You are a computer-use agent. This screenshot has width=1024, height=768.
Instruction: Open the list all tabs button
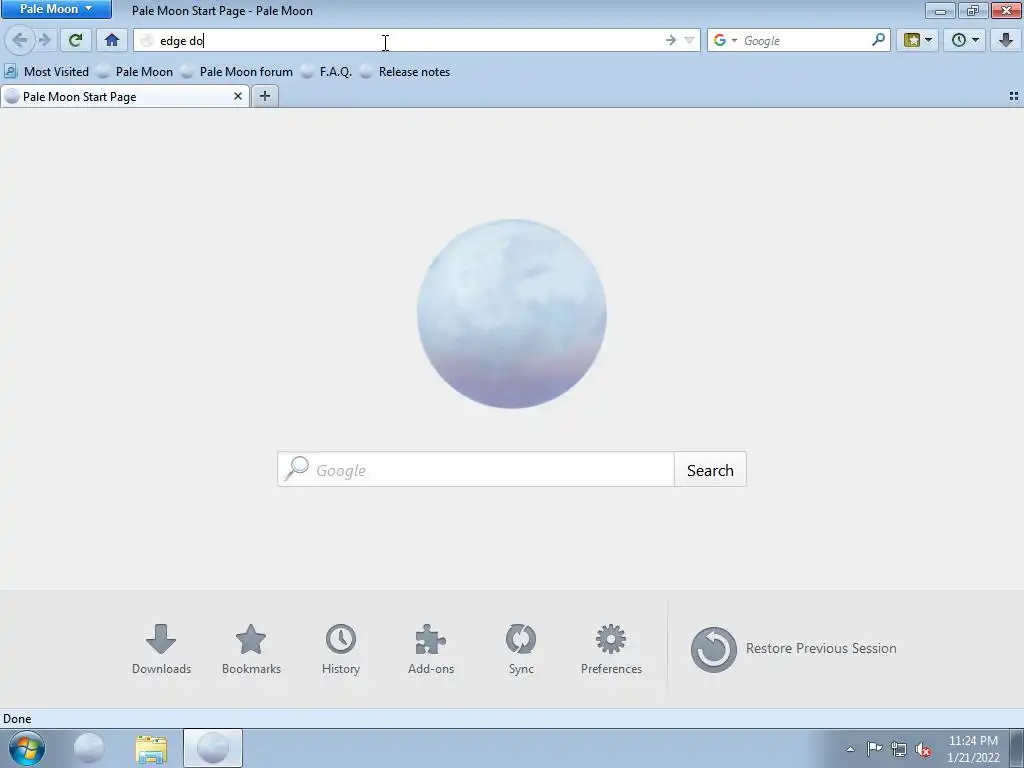[x=1014, y=96]
